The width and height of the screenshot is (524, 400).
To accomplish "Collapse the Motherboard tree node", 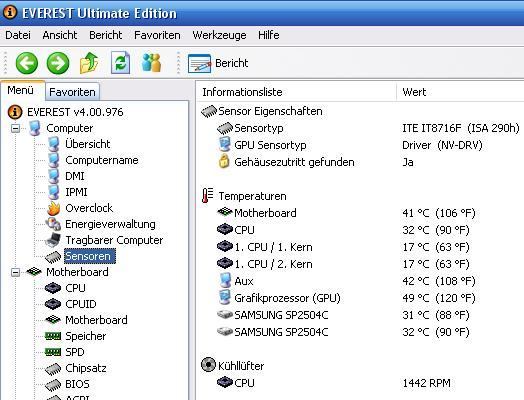I will tap(15, 272).
